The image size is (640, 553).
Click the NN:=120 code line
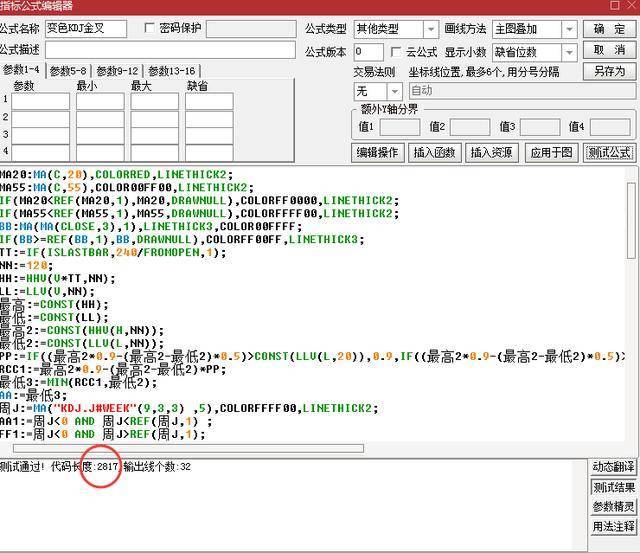(27, 266)
